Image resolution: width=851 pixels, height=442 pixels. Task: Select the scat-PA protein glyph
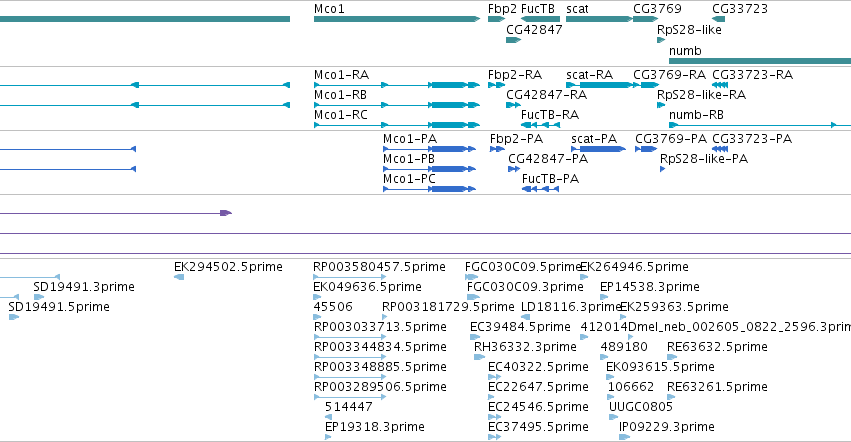[598, 149]
